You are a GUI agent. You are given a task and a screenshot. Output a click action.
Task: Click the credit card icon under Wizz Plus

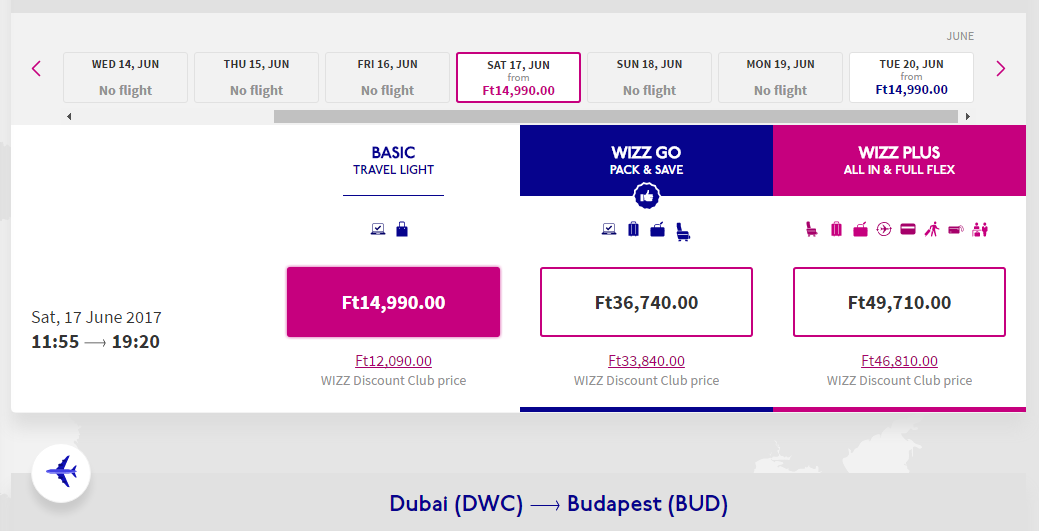pyautogui.click(x=908, y=230)
